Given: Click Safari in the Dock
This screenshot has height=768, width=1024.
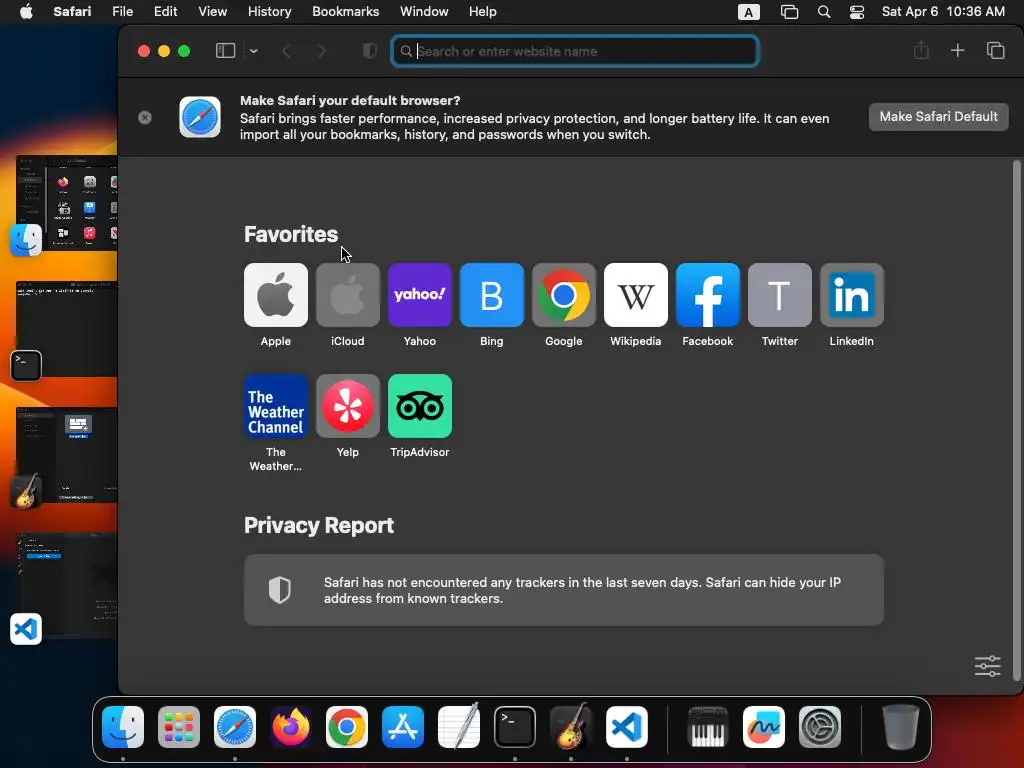Looking at the screenshot, I should 235,727.
